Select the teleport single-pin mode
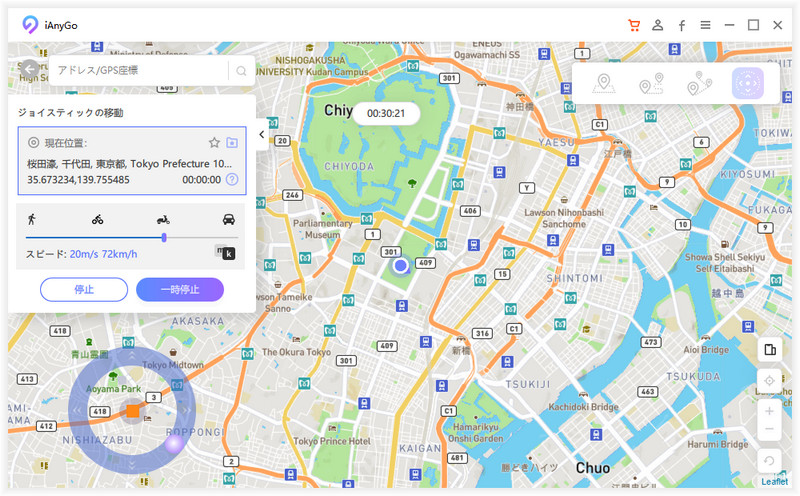The image size is (800, 496). [x=604, y=83]
